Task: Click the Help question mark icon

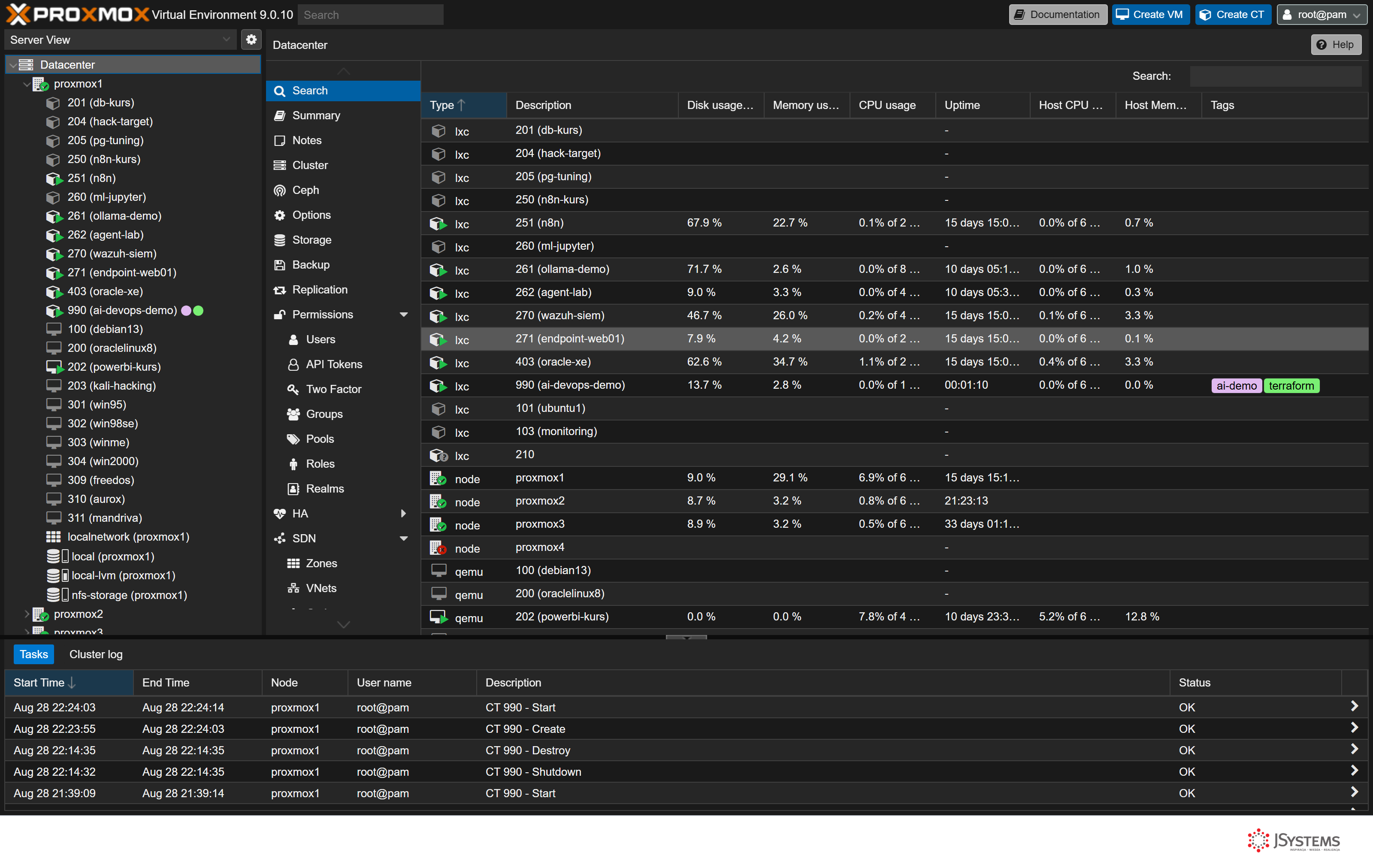Action: [x=1322, y=45]
